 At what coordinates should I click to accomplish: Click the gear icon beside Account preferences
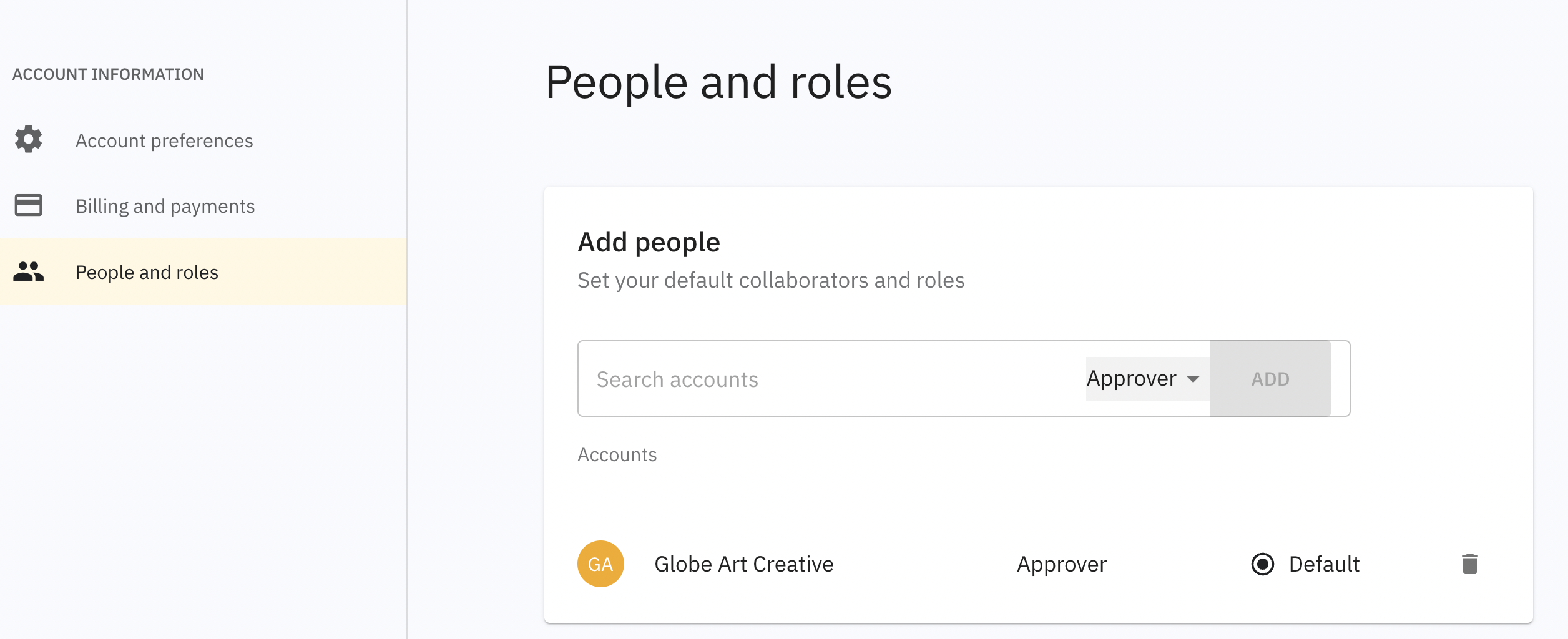coord(28,139)
